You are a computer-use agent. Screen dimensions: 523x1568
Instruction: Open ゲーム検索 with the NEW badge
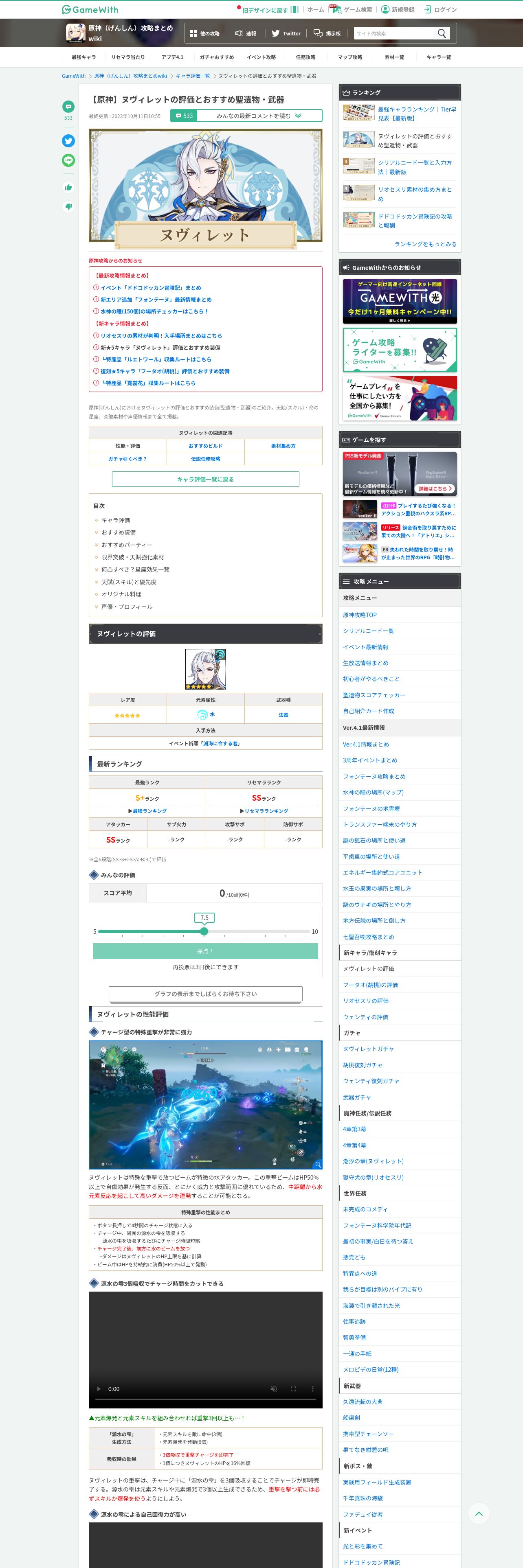point(352,10)
